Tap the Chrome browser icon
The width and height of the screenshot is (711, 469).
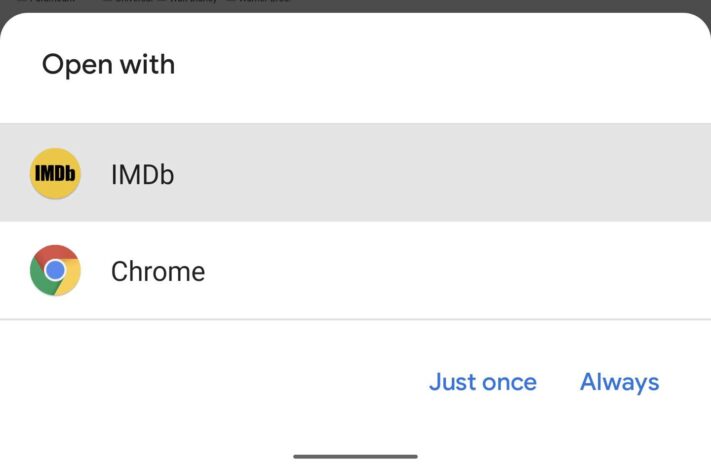pyautogui.click(x=55, y=270)
